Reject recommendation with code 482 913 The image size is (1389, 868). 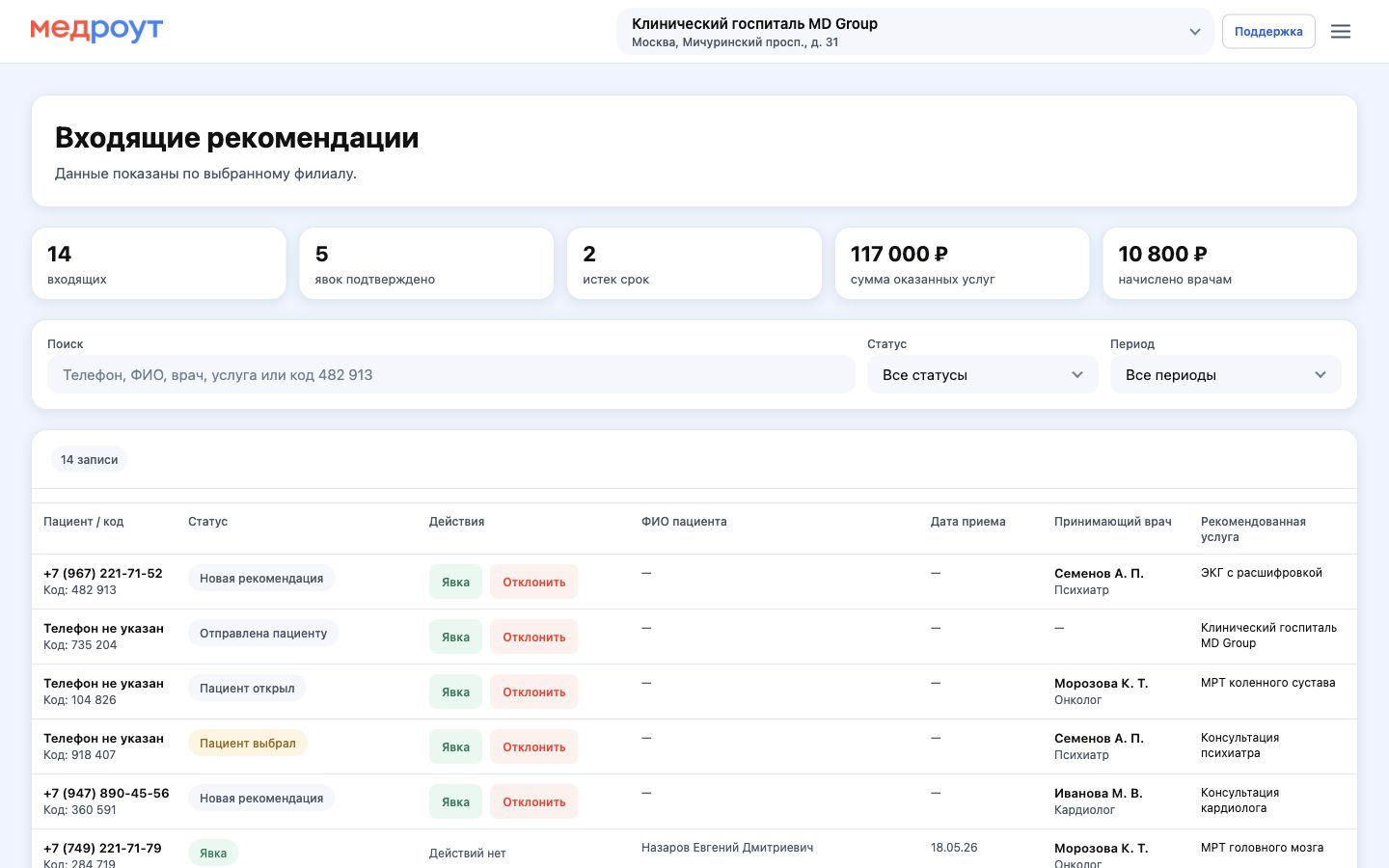pyautogui.click(x=534, y=582)
